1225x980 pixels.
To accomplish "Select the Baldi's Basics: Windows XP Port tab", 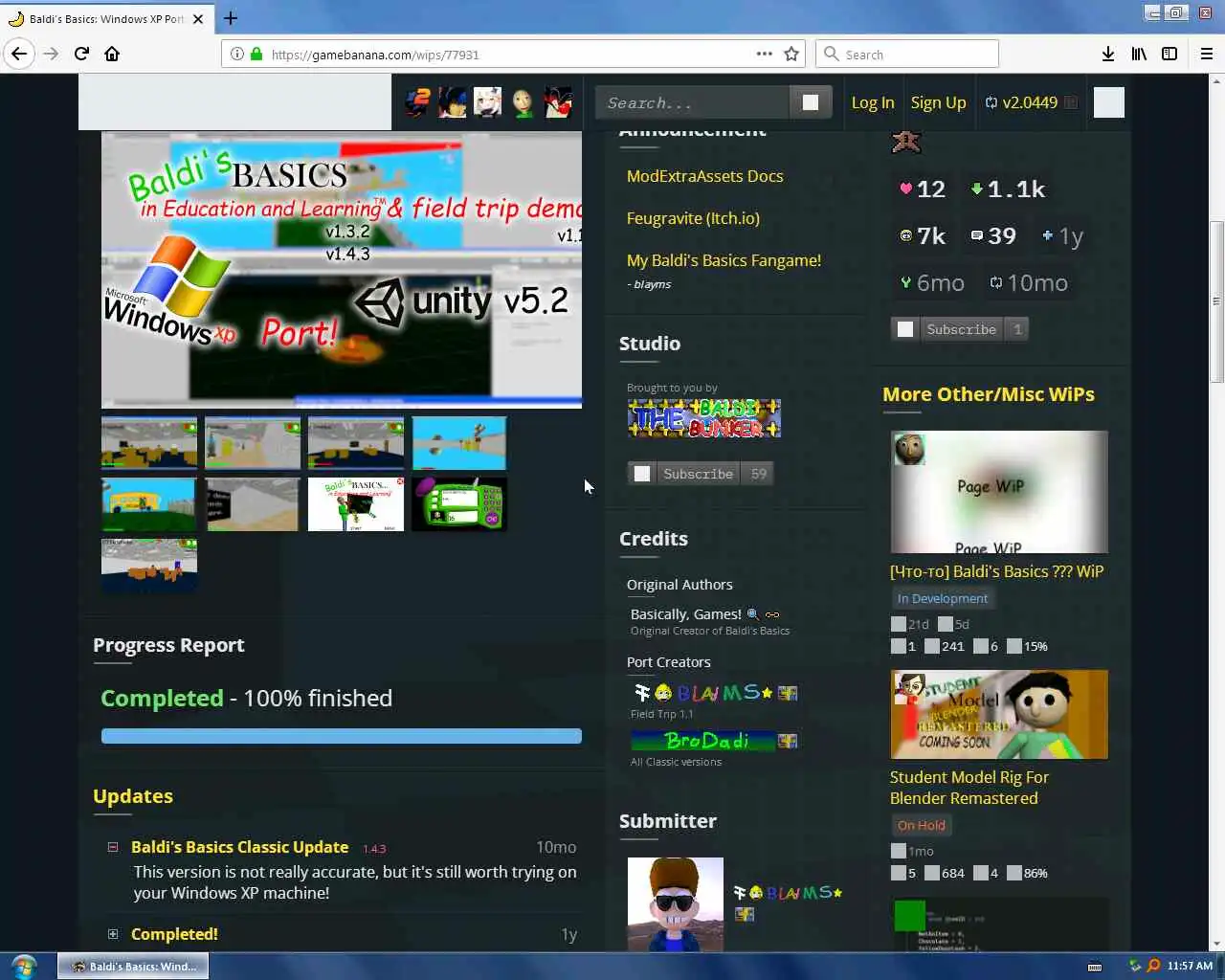I will tap(106, 18).
